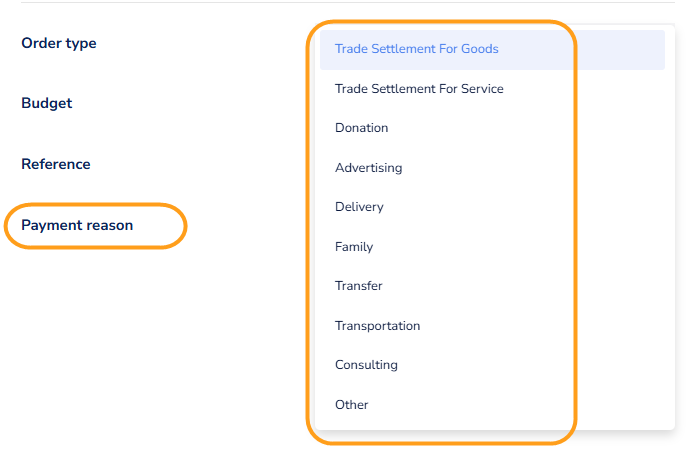Select the second trade settlement option
Image resolution: width=698 pixels, height=454 pixels.
point(419,89)
